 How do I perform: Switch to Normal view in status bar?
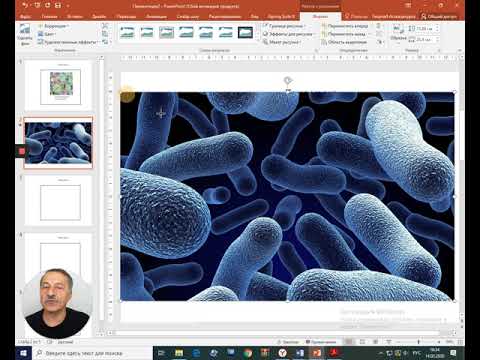[349, 342]
